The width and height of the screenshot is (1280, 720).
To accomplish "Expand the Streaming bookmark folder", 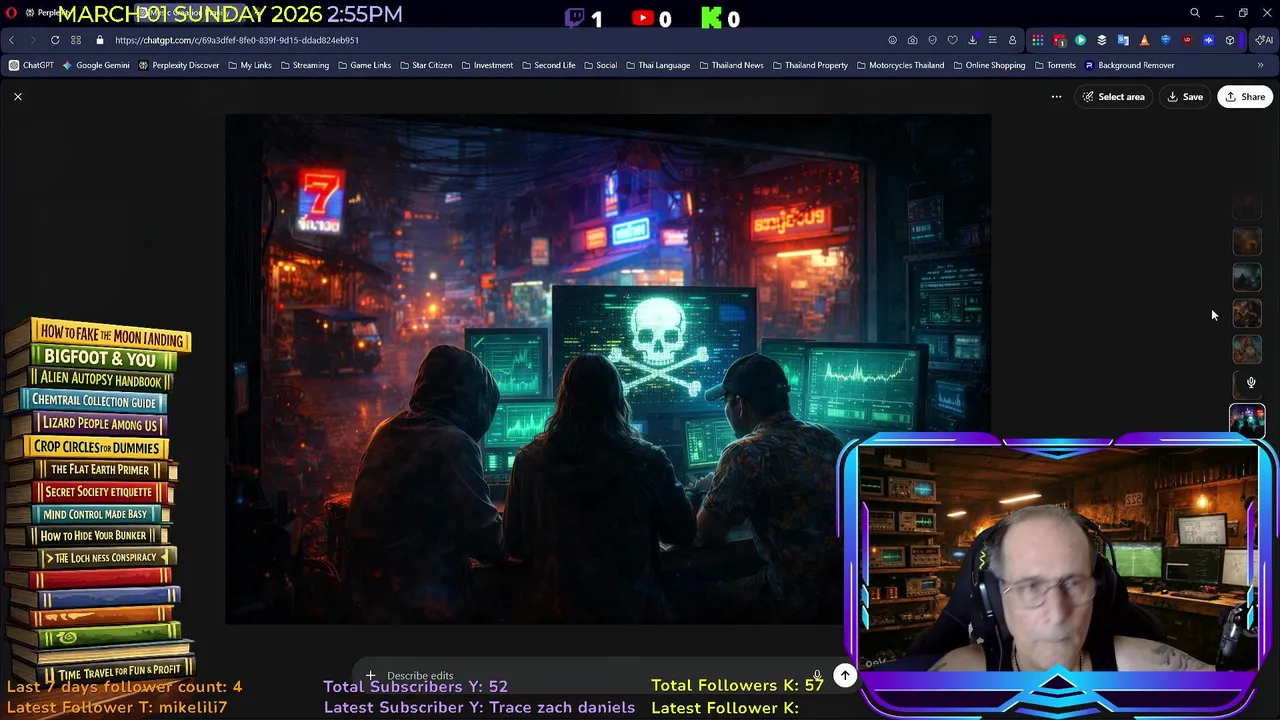I will 304,65.
